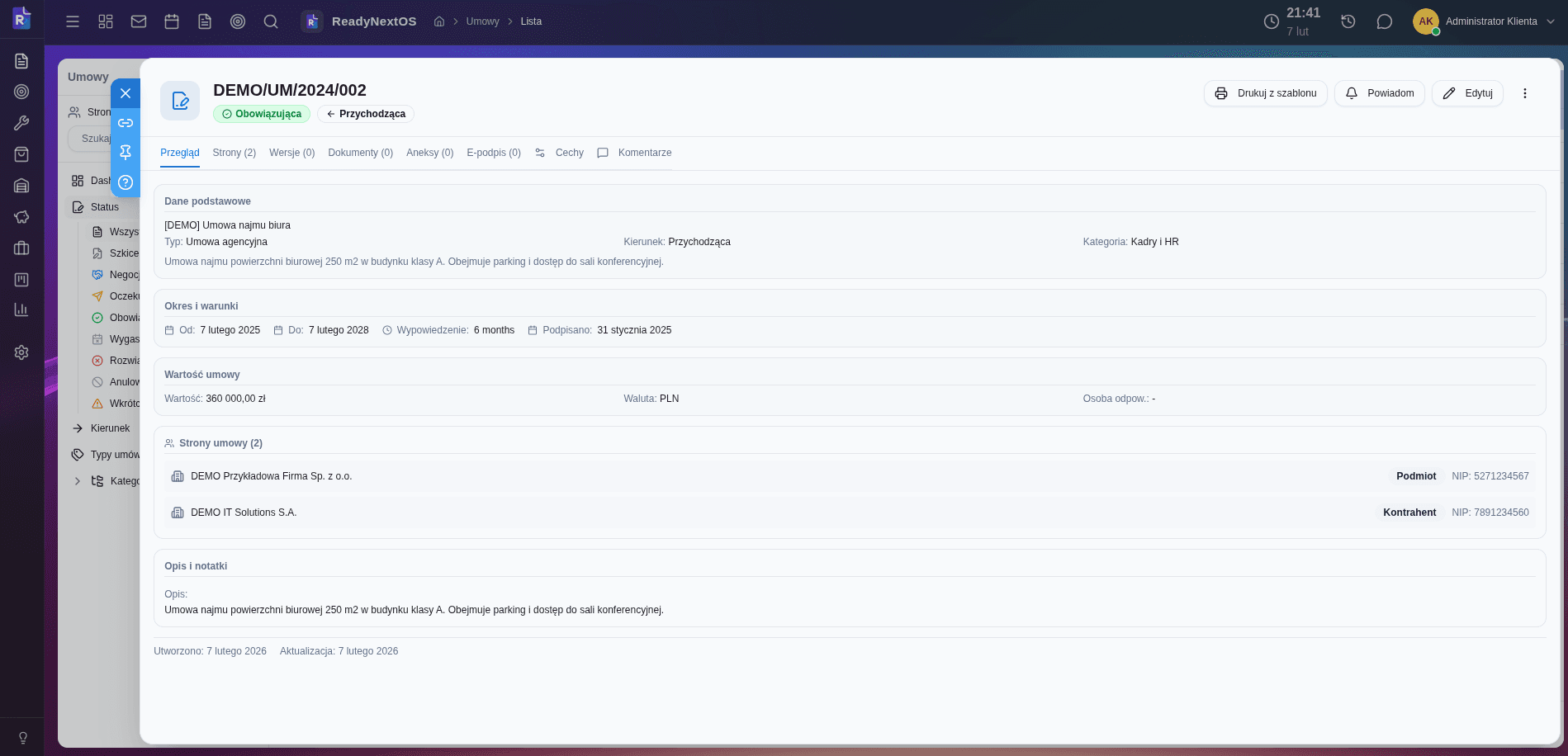Open help via the question mark icon
Viewport: 1568px width, 756px height.
[126, 182]
